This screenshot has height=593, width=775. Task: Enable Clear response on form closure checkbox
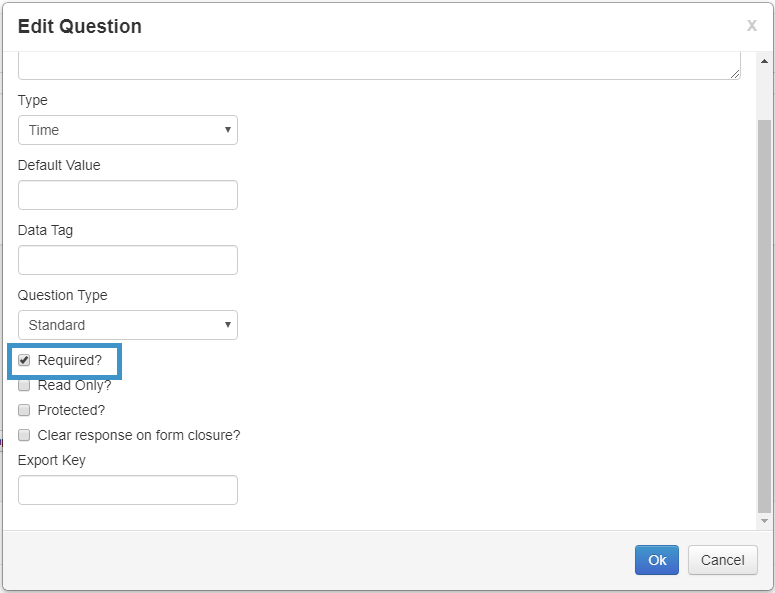[25, 435]
